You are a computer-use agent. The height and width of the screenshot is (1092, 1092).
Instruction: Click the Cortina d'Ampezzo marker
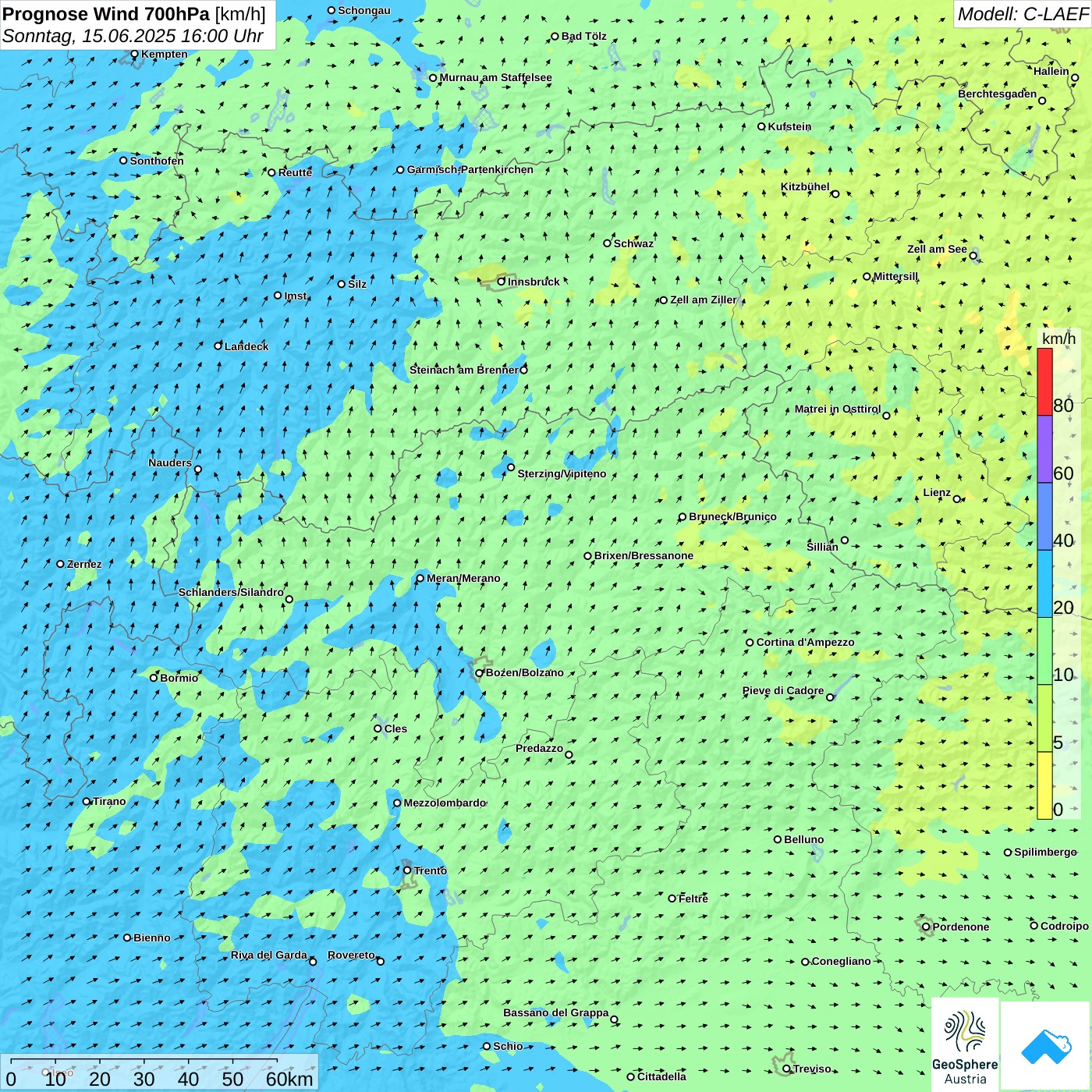pyautogui.click(x=750, y=643)
